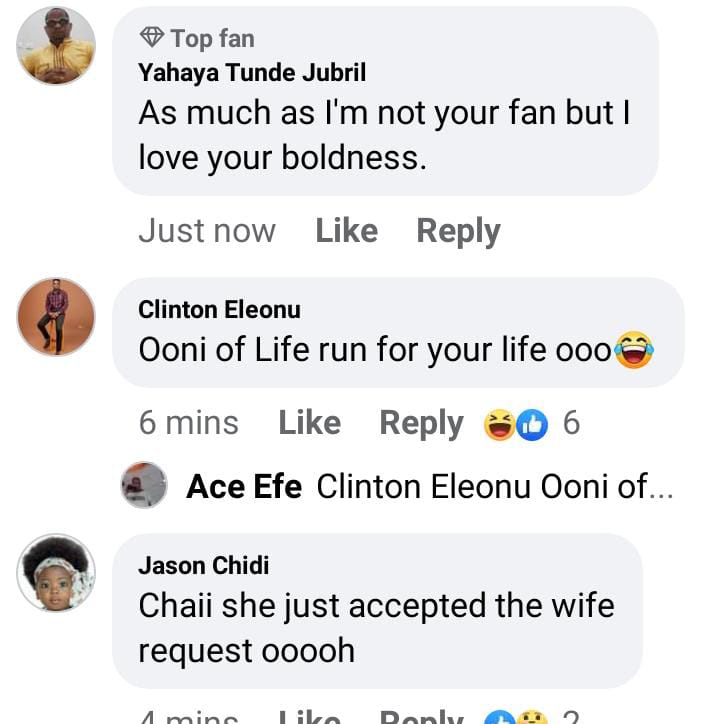The width and height of the screenshot is (720, 724).
Task: Click Ace Efe's name in reply
Action: pos(244,487)
